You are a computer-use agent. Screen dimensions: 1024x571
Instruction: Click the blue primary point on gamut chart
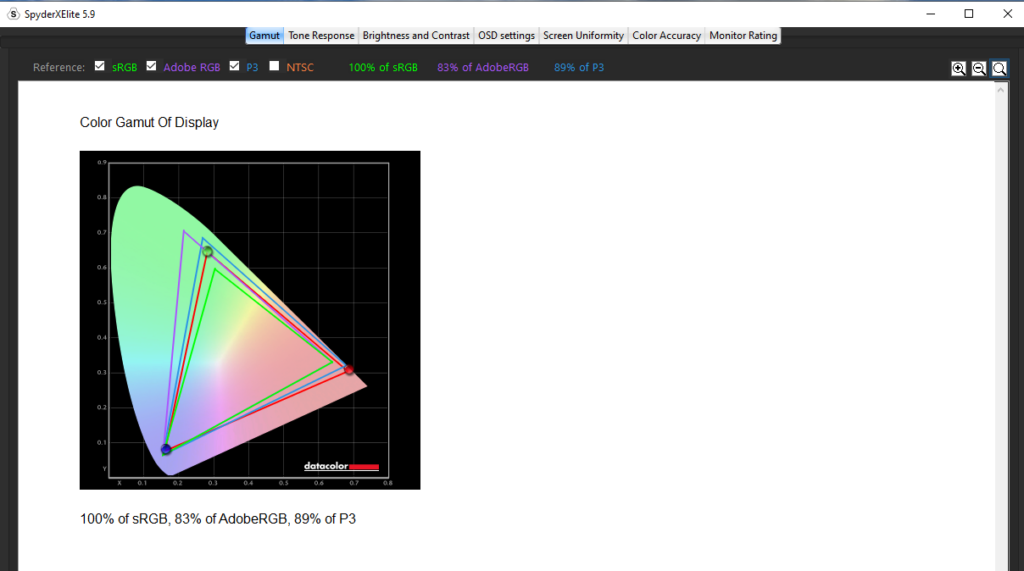tap(166, 450)
